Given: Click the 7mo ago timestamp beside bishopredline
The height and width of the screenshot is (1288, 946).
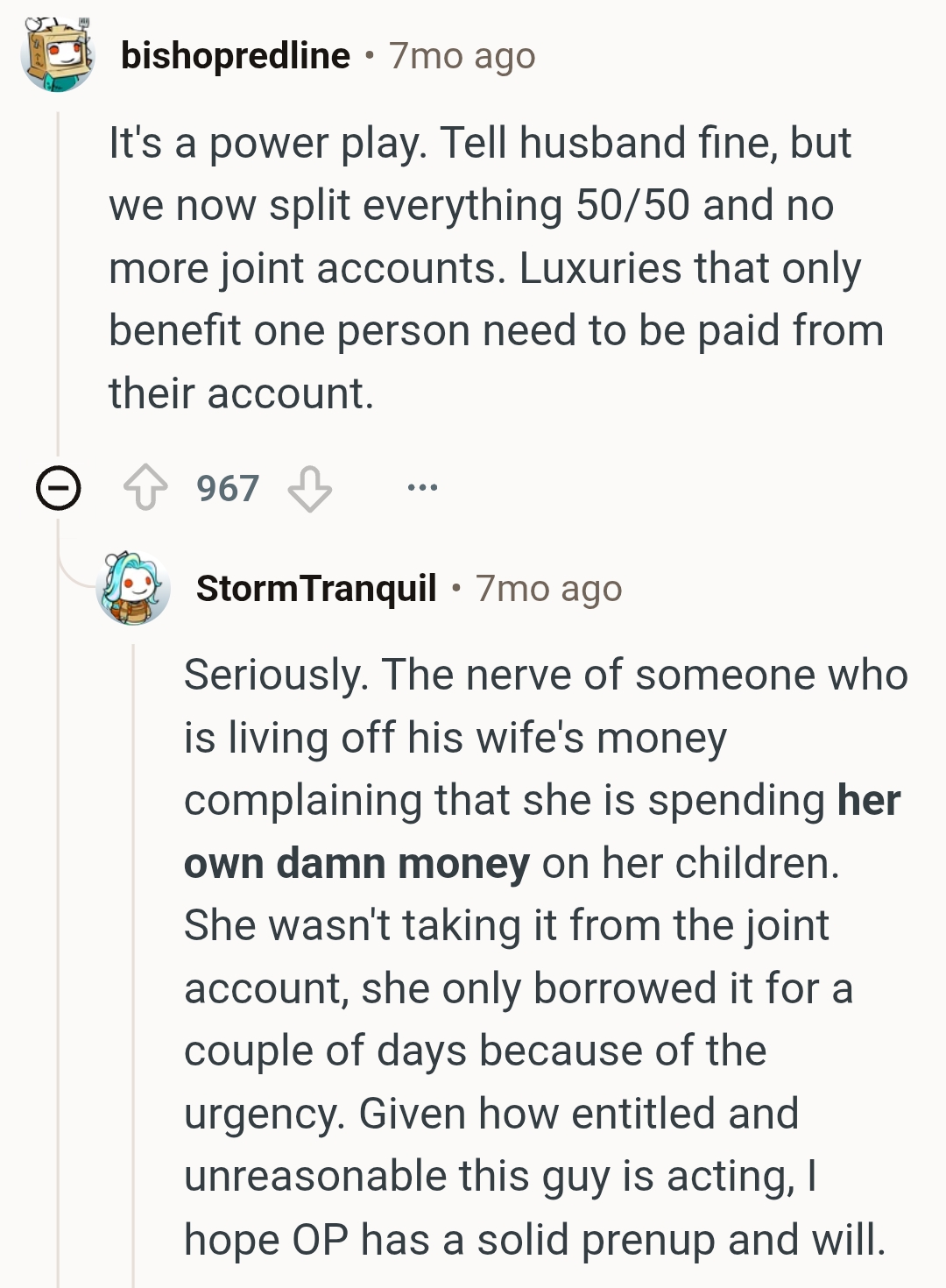Looking at the screenshot, I should pos(462,56).
